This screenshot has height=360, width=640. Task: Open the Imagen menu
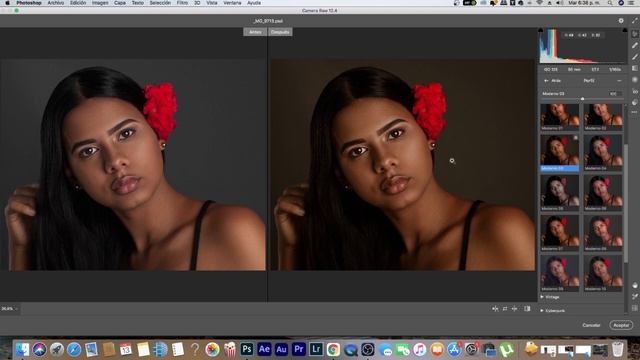[x=100, y=3]
